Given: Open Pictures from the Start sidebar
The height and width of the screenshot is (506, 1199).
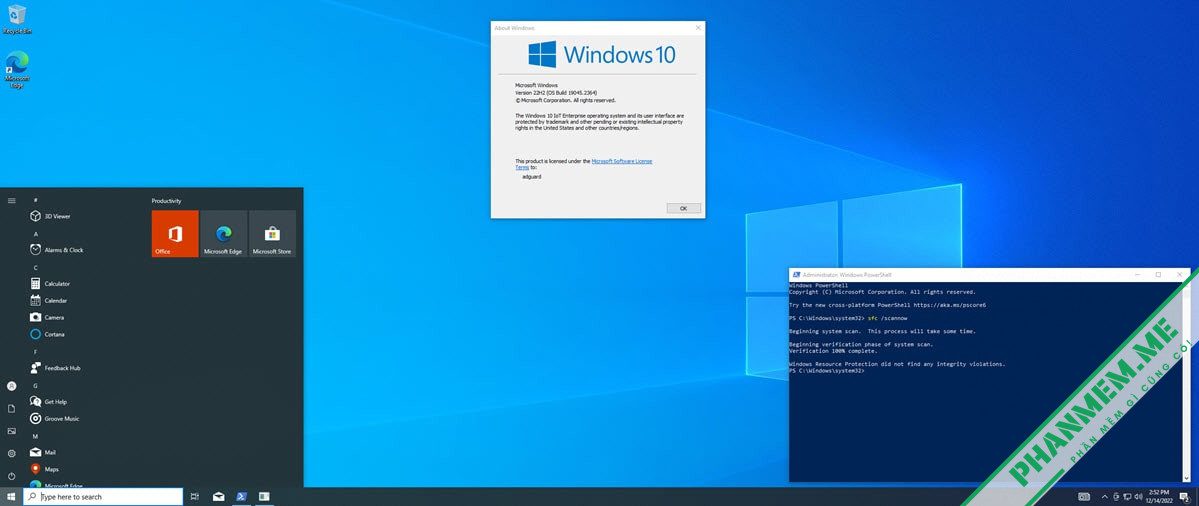Looking at the screenshot, I should click(x=11, y=431).
